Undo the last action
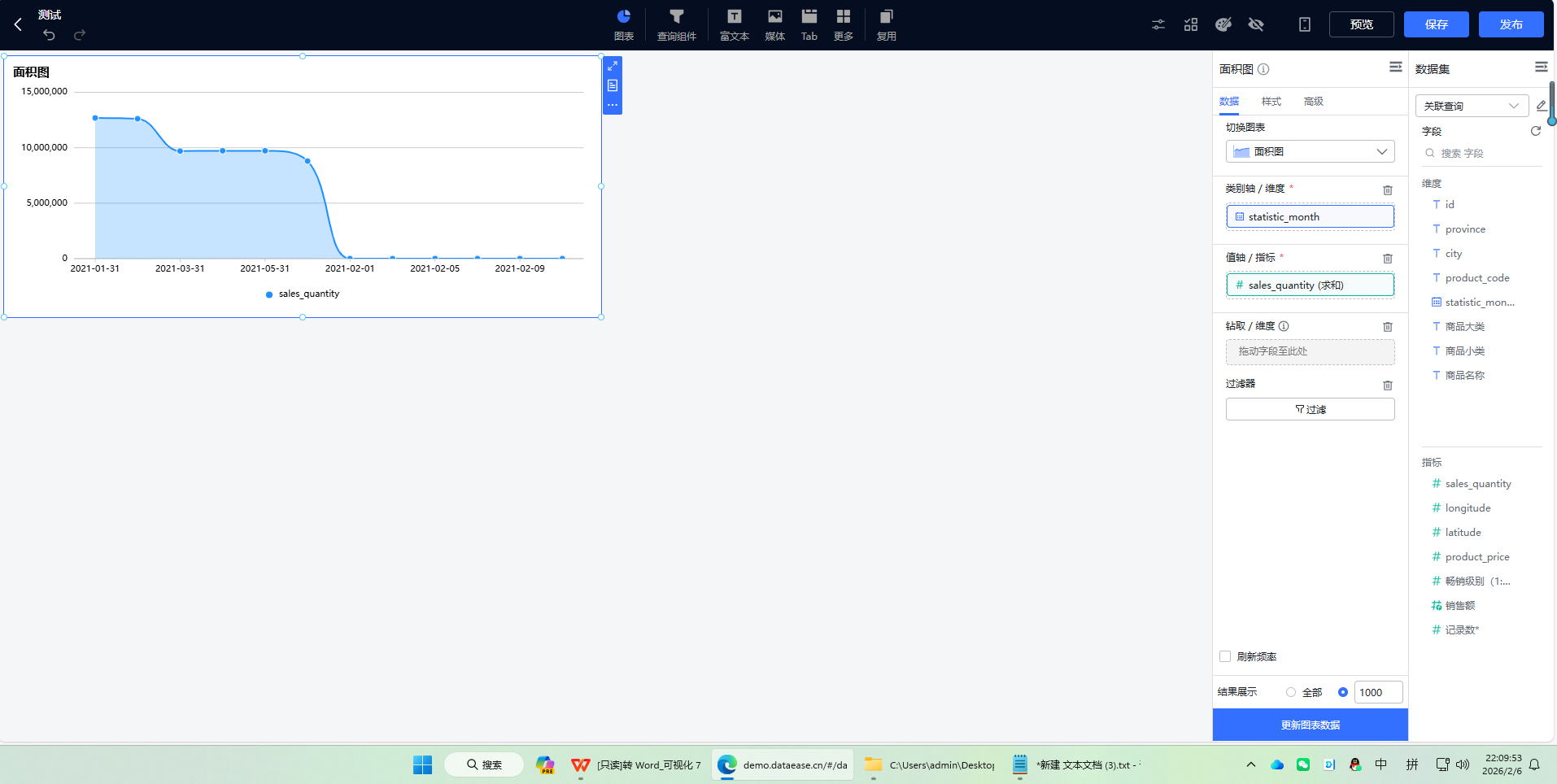Image resolution: width=1557 pixels, height=784 pixels. click(x=49, y=35)
